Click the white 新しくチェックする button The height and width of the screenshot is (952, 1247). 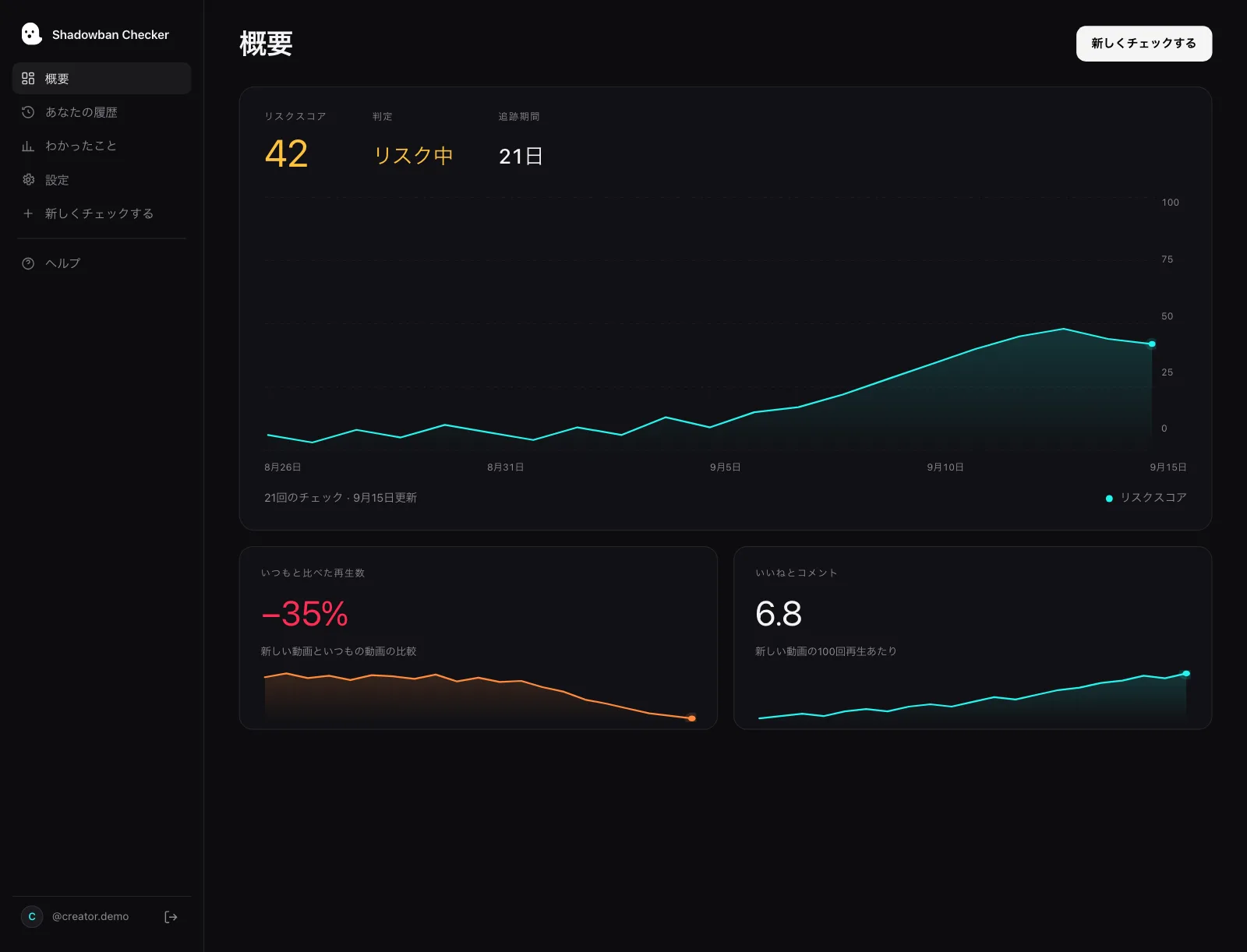point(1144,44)
